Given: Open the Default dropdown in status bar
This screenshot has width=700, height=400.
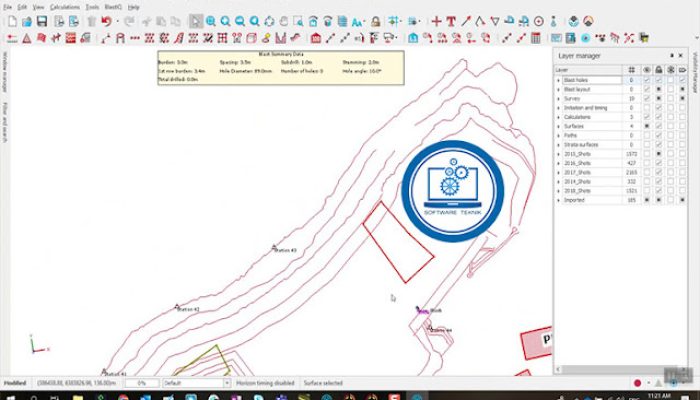Looking at the screenshot, I should [x=196, y=383].
